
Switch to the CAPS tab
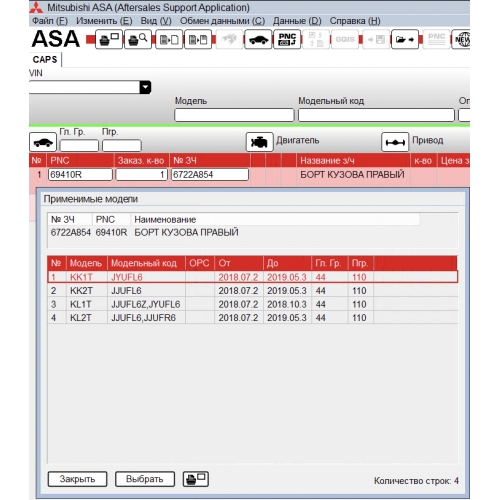tap(45, 60)
